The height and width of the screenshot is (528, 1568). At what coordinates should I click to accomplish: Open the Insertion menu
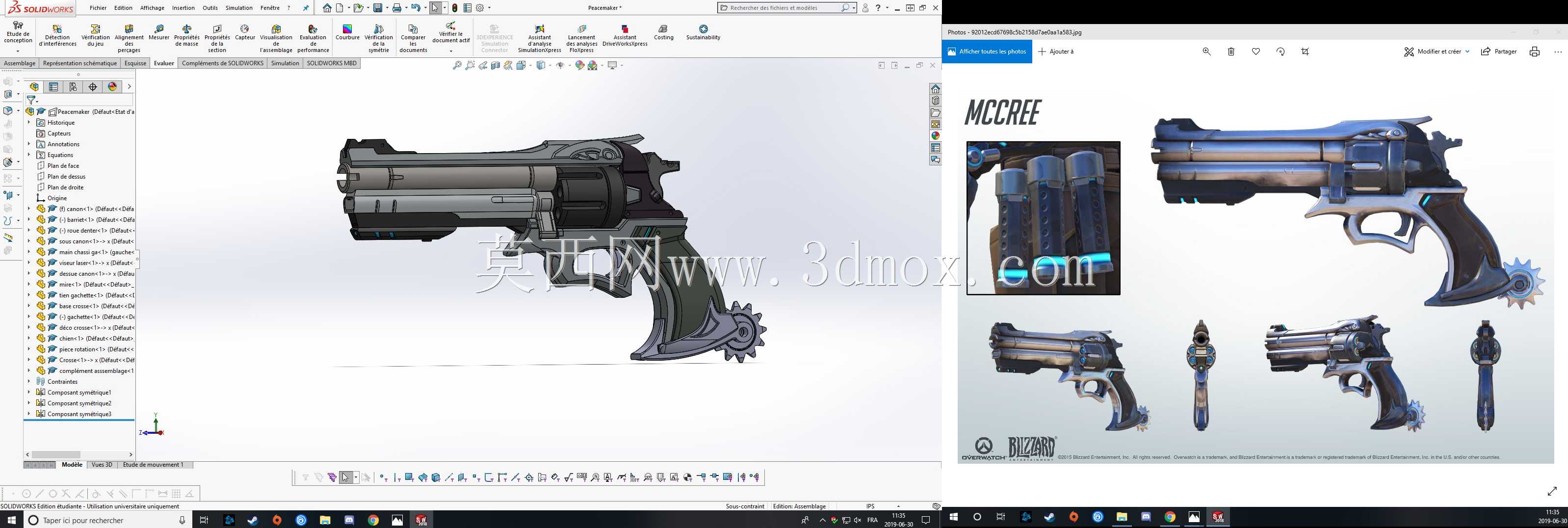(183, 8)
